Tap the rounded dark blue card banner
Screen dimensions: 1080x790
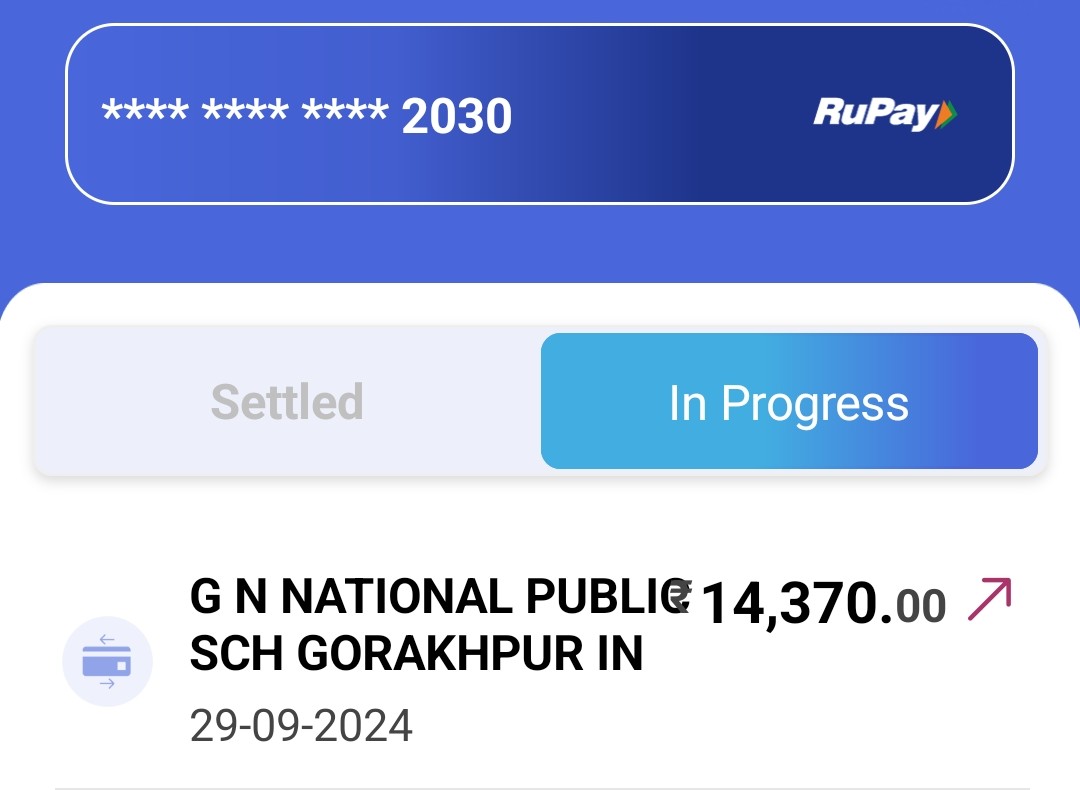click(x=539, y=114)
